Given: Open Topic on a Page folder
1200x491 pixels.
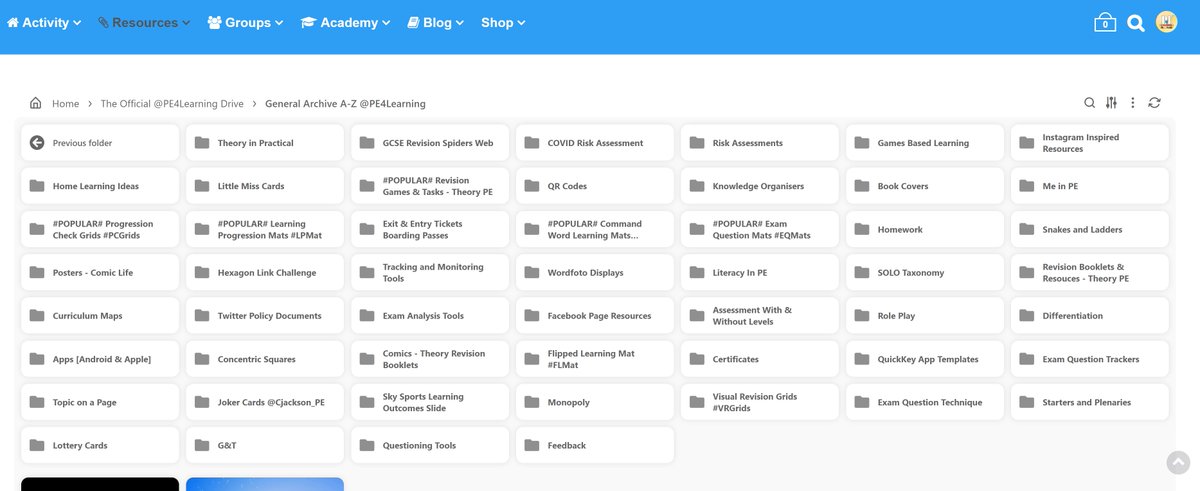Looking at the screenshot, I should (x=100, y=402).
